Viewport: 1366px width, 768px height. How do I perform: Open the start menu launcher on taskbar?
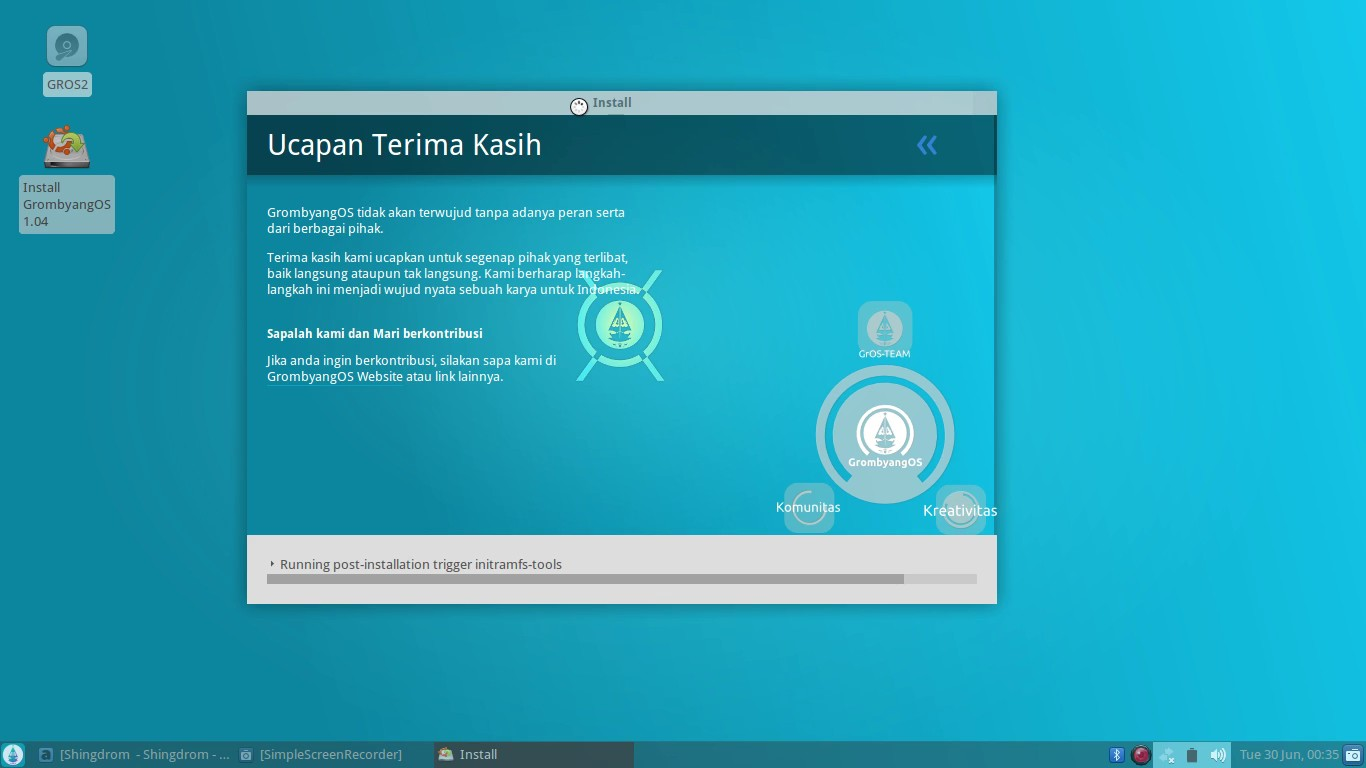pos(13,755)
